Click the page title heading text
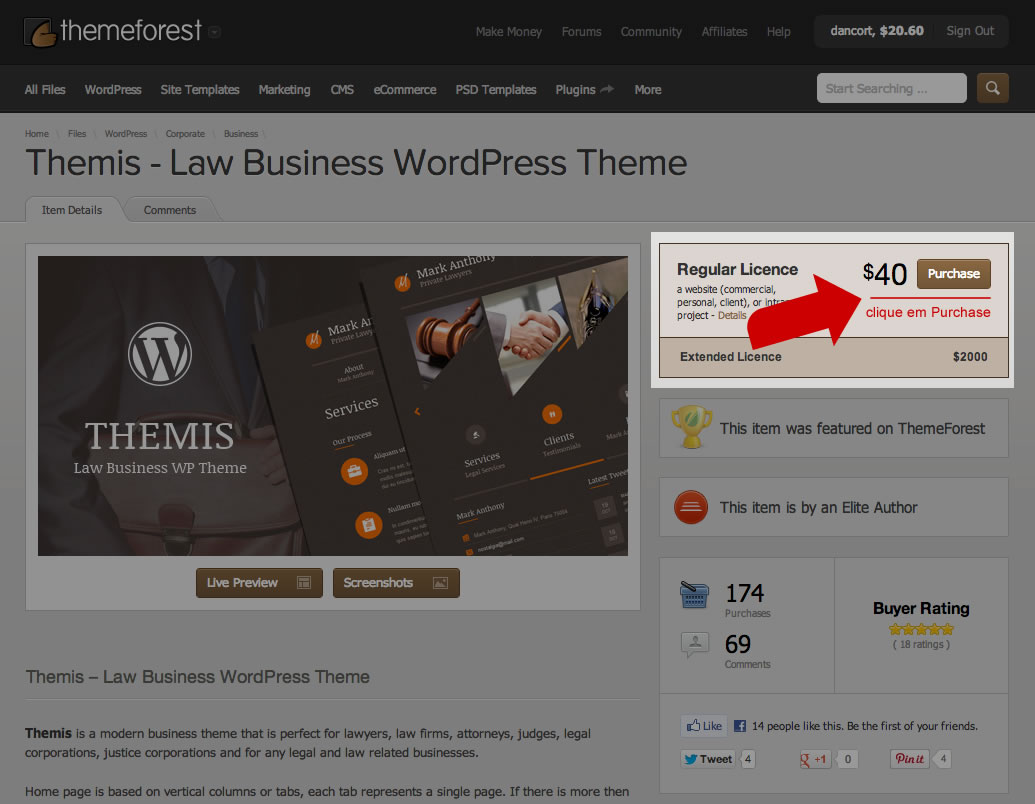This screenshot has height=804, width=1035. 356,163
